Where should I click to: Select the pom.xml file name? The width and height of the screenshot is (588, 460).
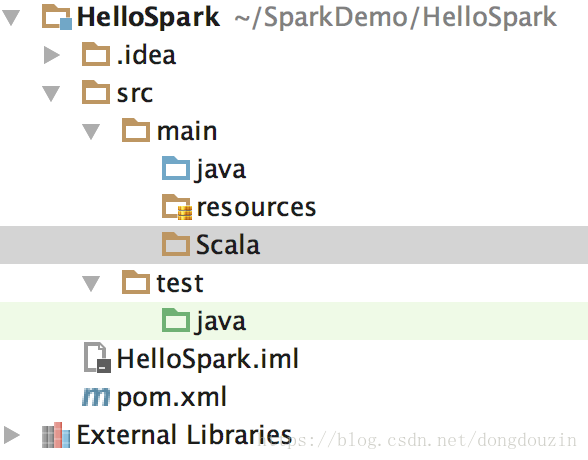coord(172,397)
